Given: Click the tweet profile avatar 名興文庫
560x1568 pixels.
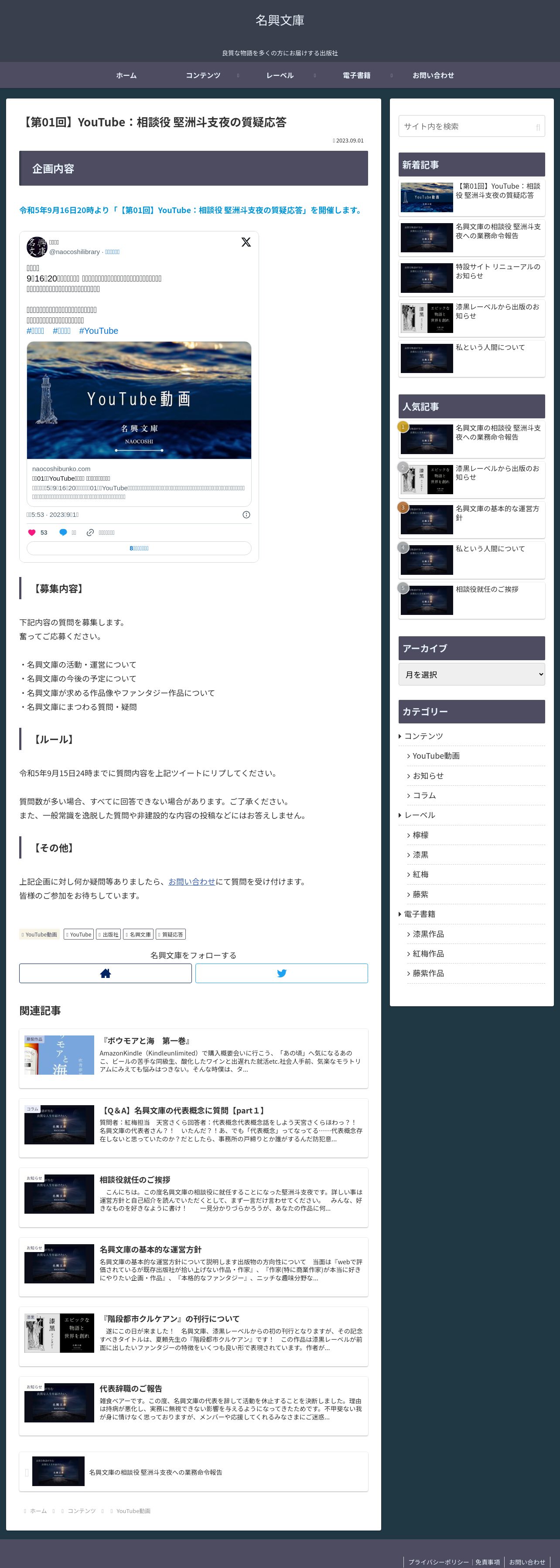Looking at the screenshot, I should [x=37, y=247].
